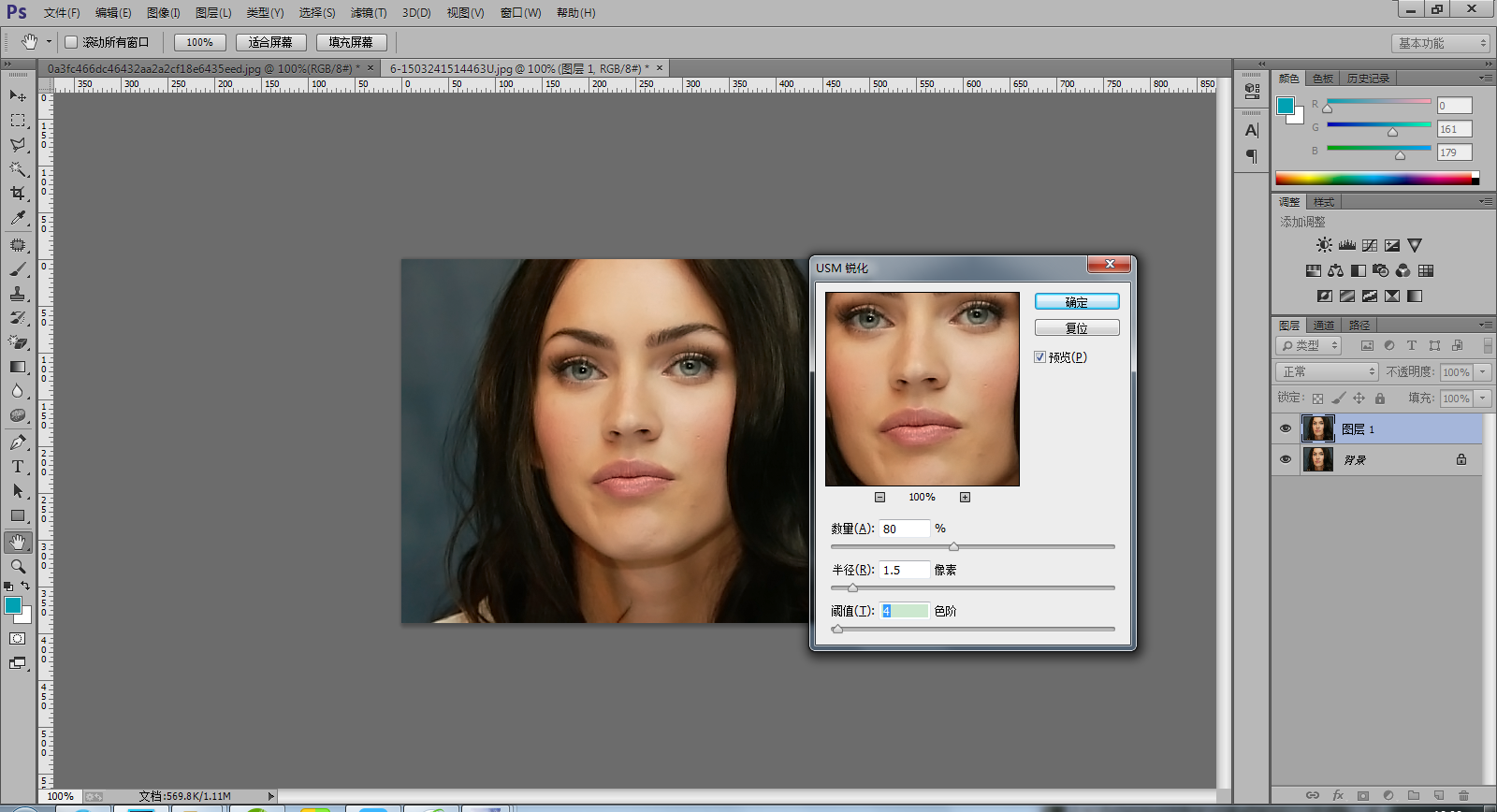The height and width of the screenshot is (812, 1497).
Task: Select the Crop tool
Action: tap(18, 194)
